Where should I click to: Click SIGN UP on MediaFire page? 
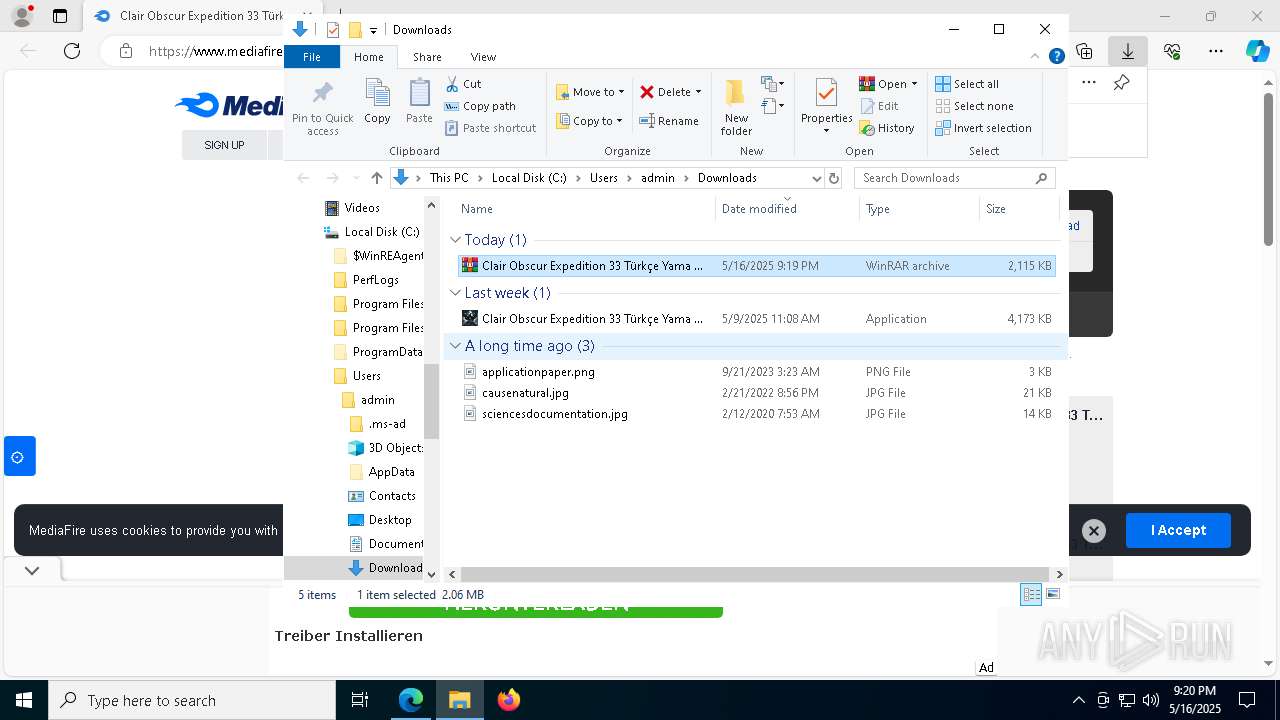224,145
